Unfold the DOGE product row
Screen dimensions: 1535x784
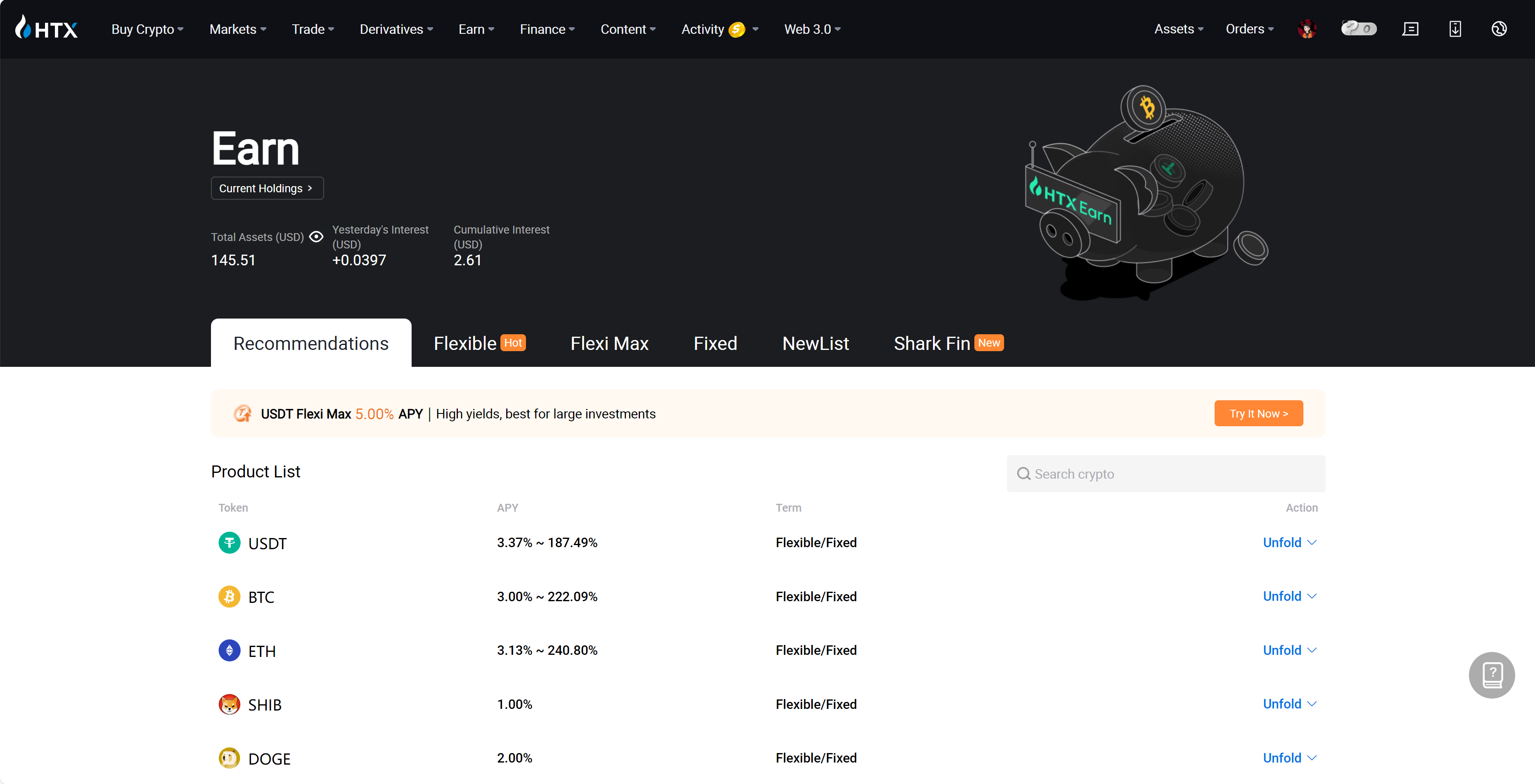[x=1289, y=758]
